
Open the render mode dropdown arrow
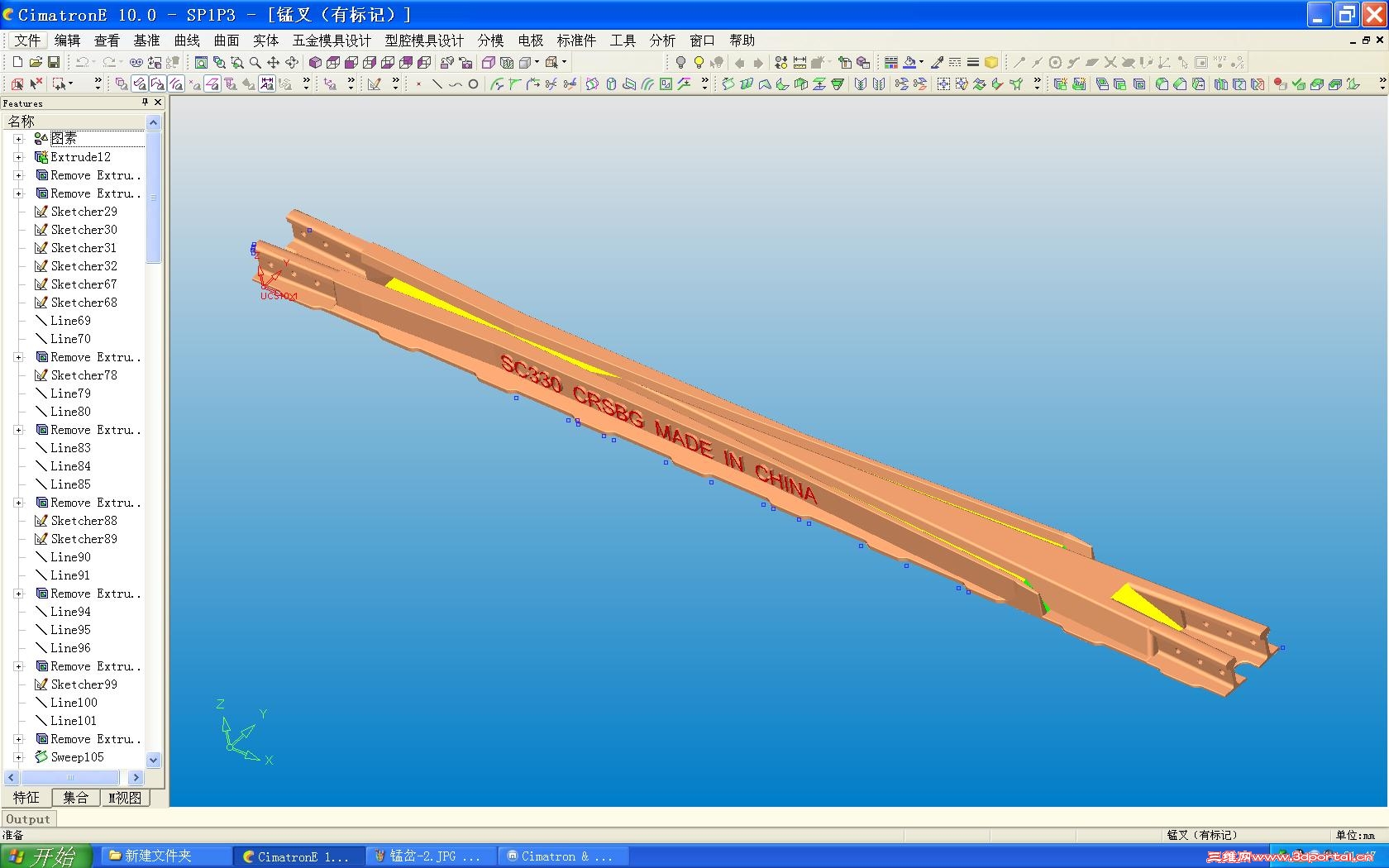click(x=537, y=62)
